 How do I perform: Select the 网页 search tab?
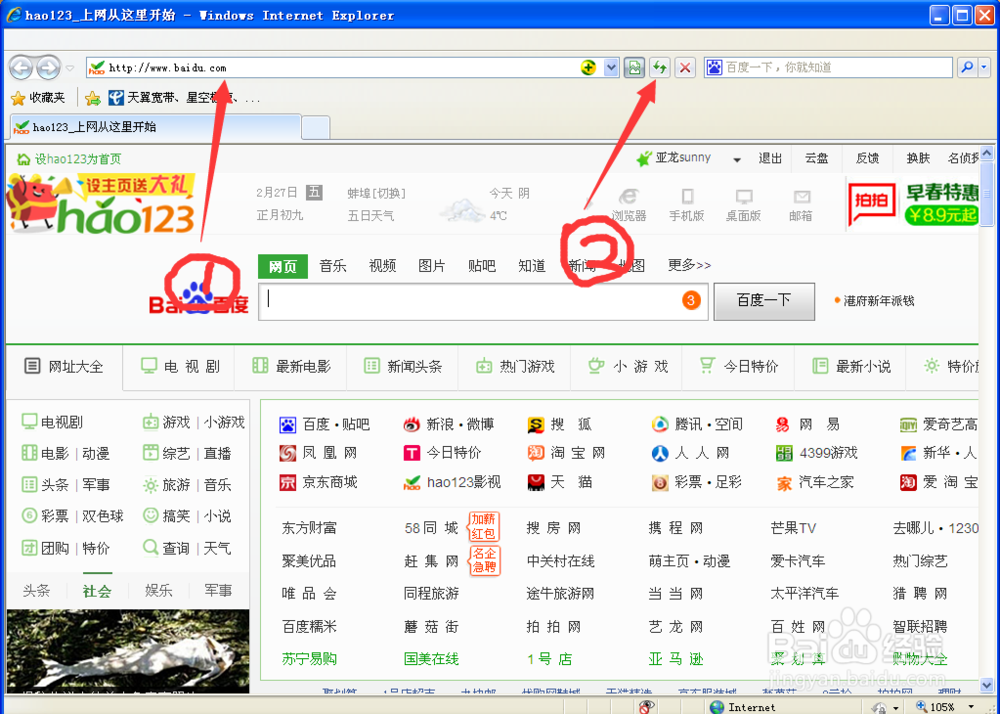click(283, 266)
